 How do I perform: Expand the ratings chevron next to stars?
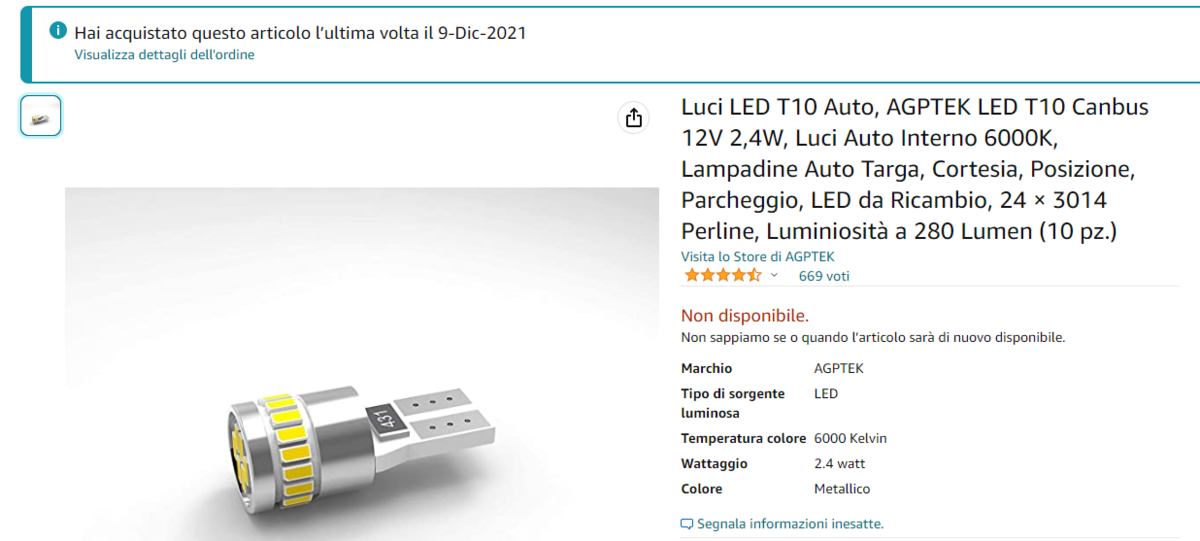click(774, 276)
